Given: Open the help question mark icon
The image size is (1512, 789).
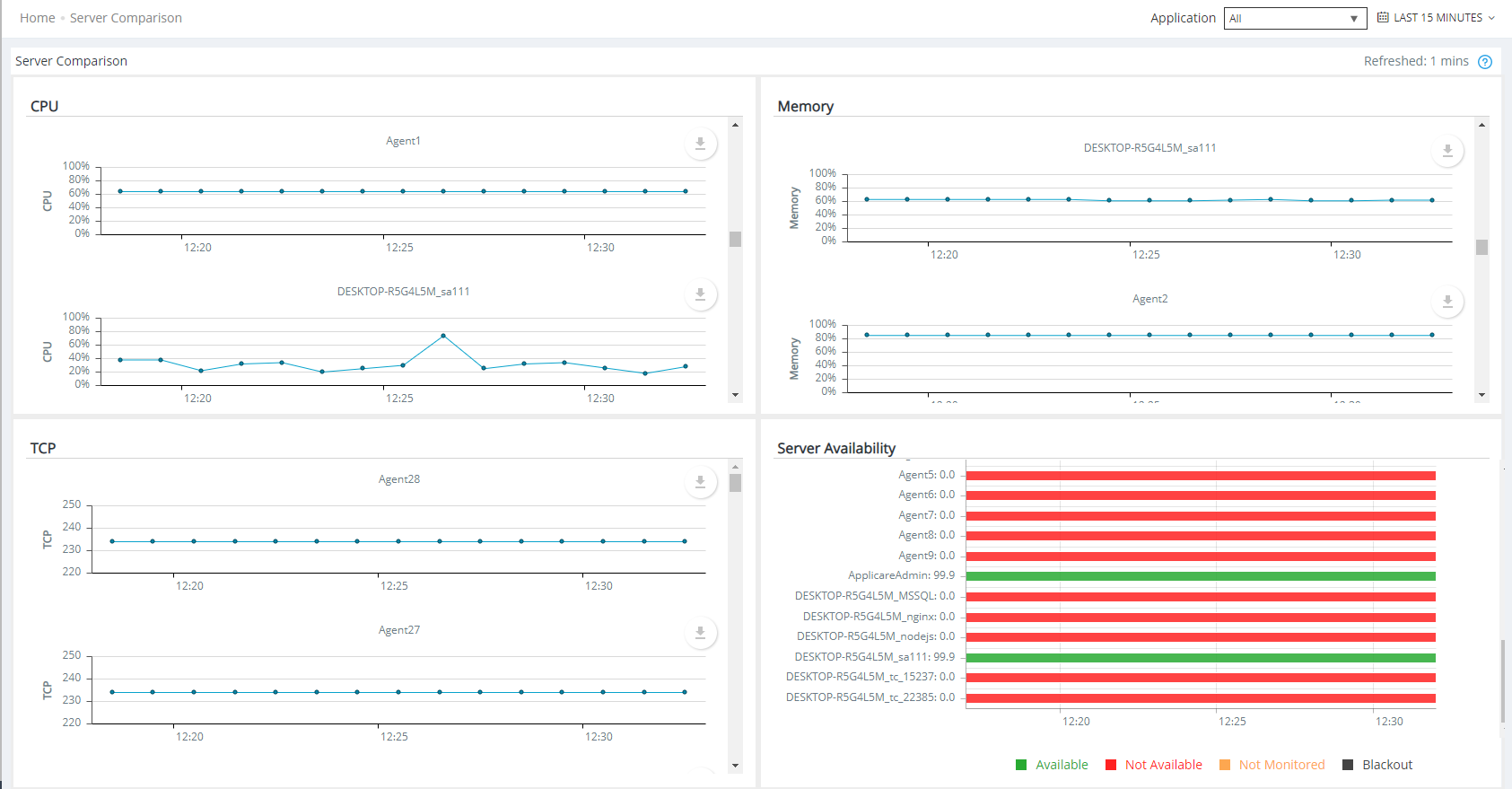Looking at the screenshot, I should click(1485, 62).
